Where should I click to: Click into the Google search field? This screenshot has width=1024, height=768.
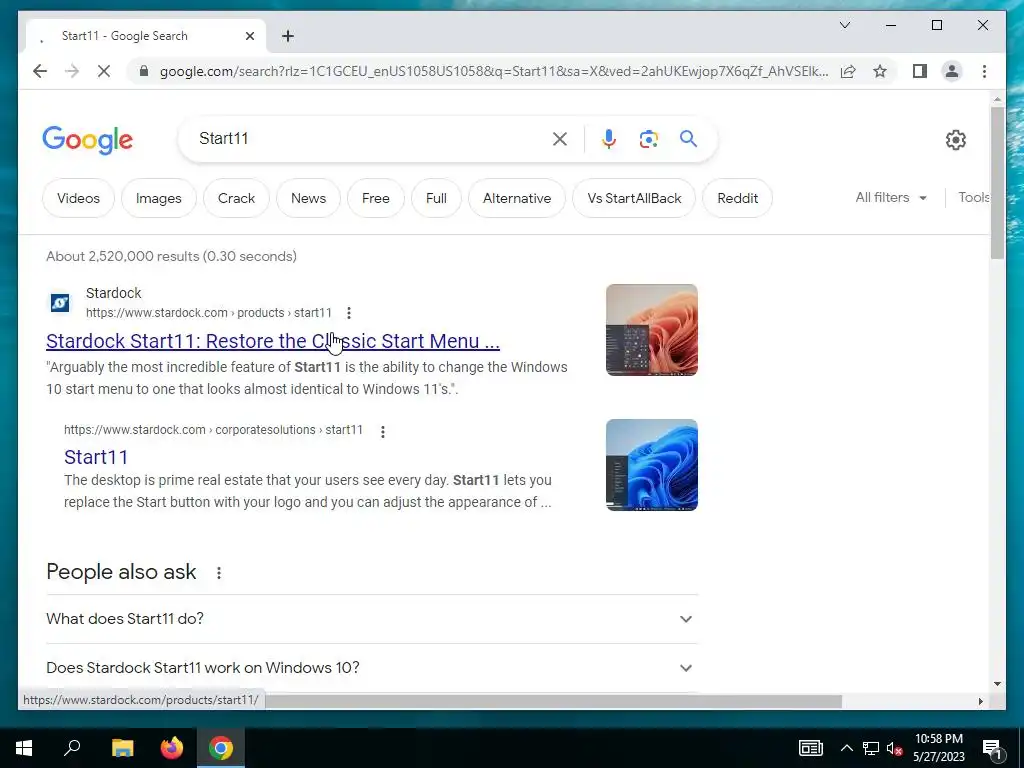click(372, 138)
